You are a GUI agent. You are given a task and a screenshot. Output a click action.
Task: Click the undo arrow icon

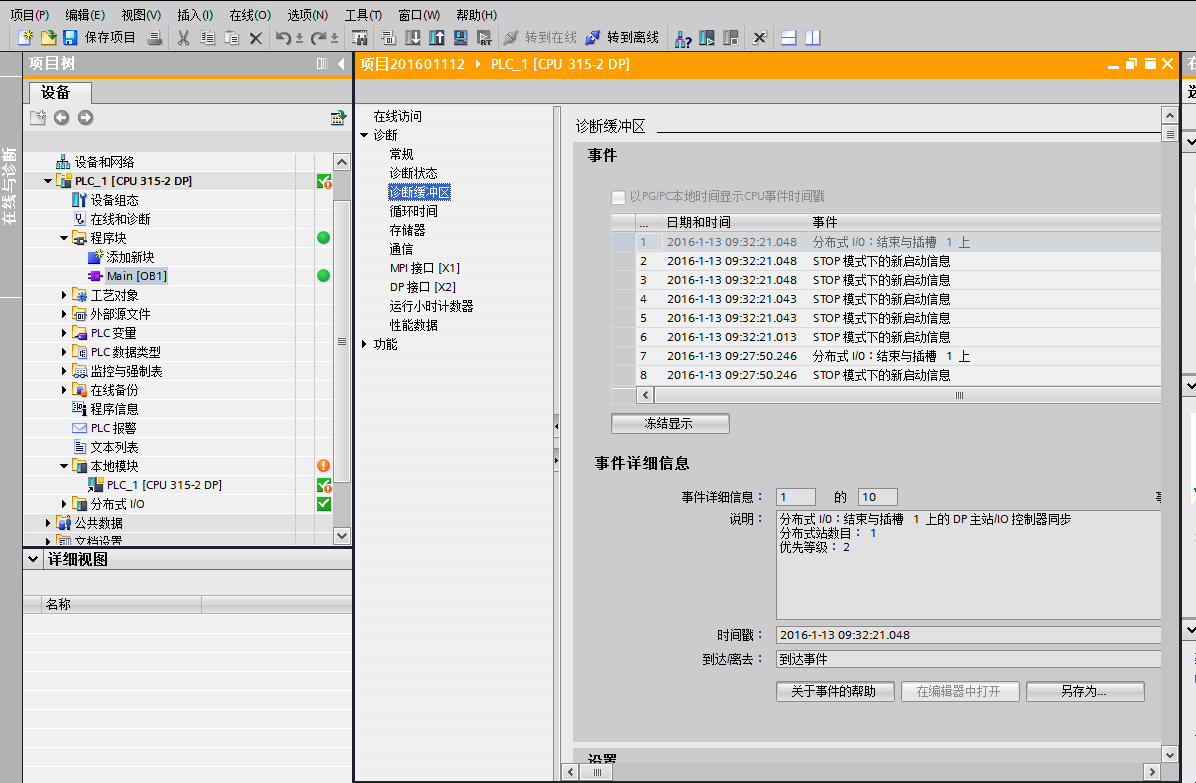[x=283, y=37]
